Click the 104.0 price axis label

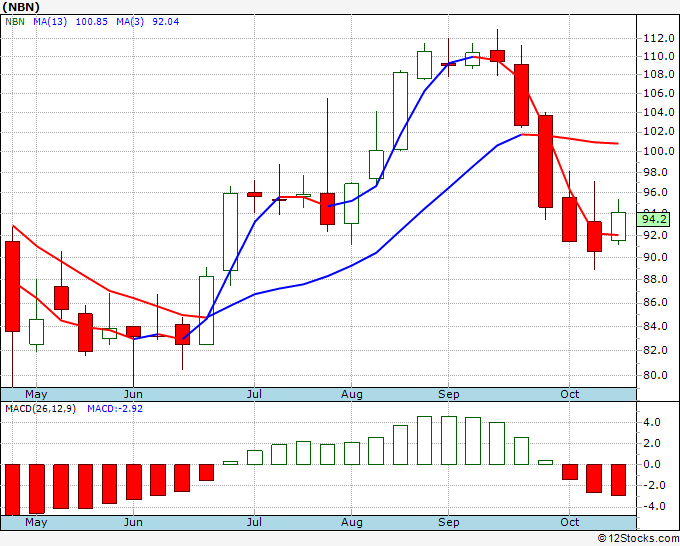659,113
